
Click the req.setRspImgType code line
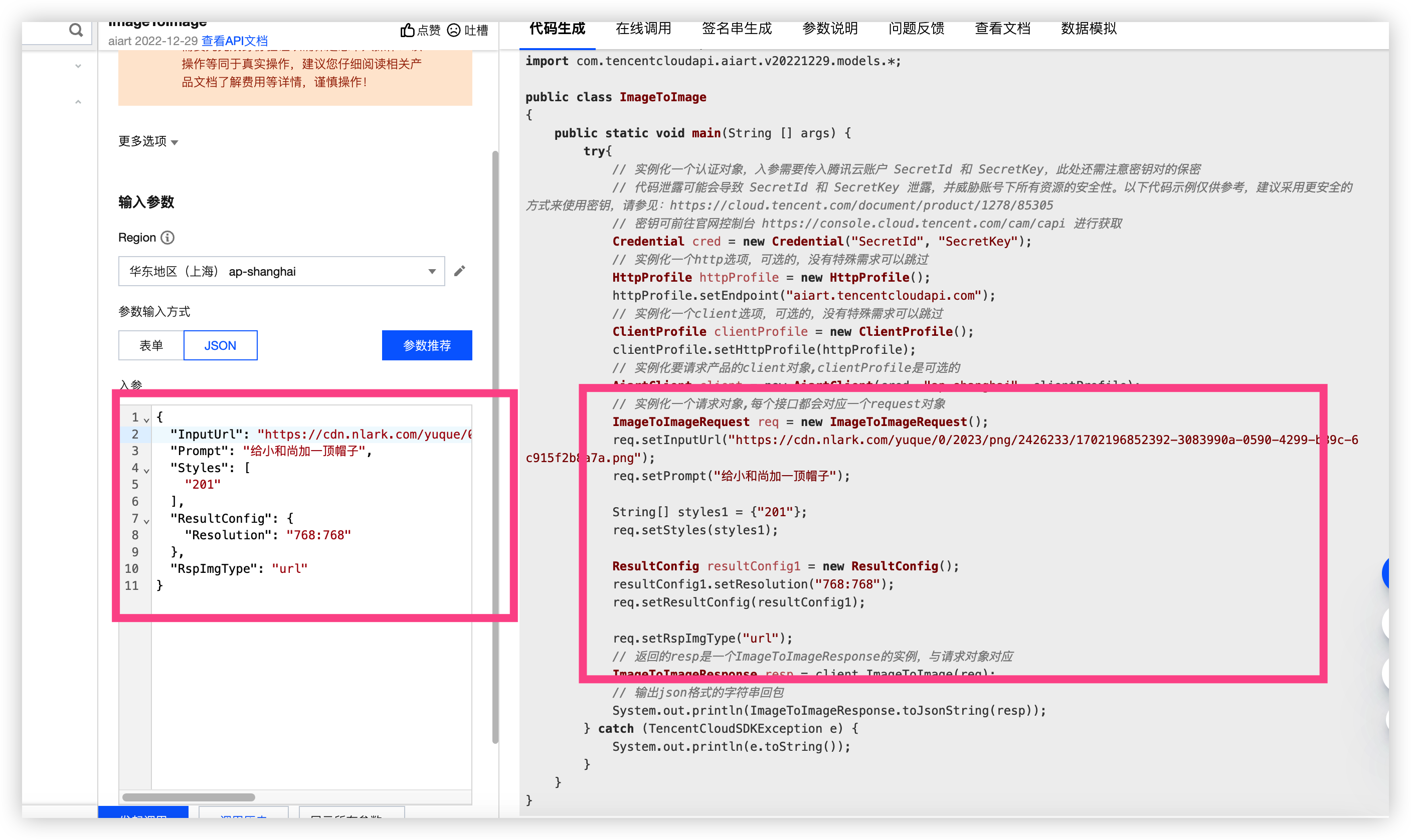[x=702, y=639]
